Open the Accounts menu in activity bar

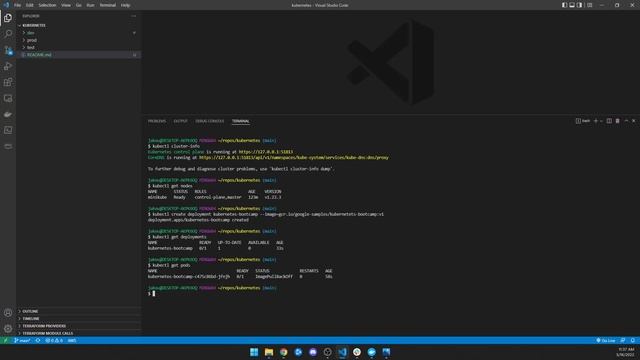point(8,313)
